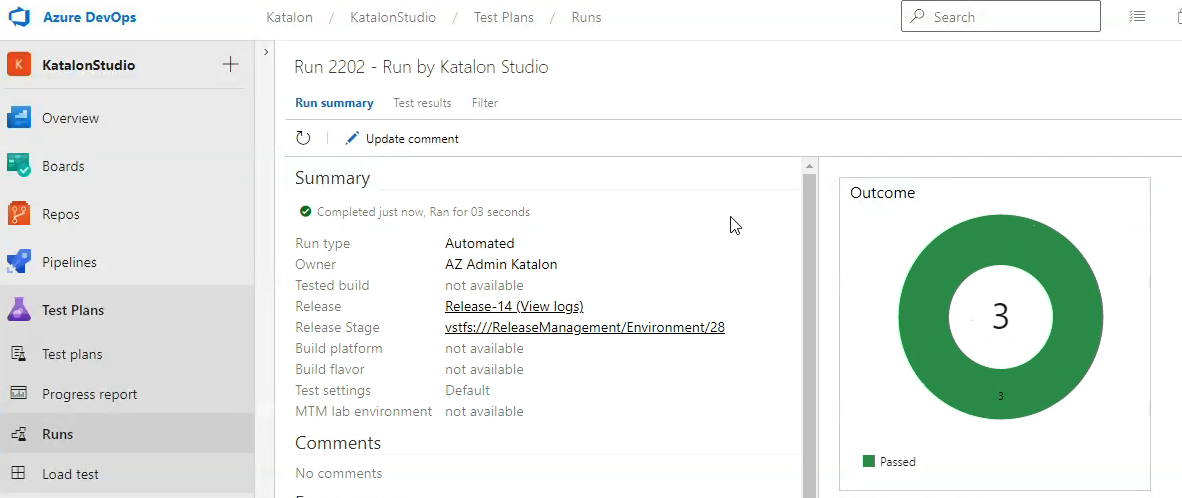Click the green Passed legend swatch
This screenshot has height=498, width=1182.
pos(868,461)
